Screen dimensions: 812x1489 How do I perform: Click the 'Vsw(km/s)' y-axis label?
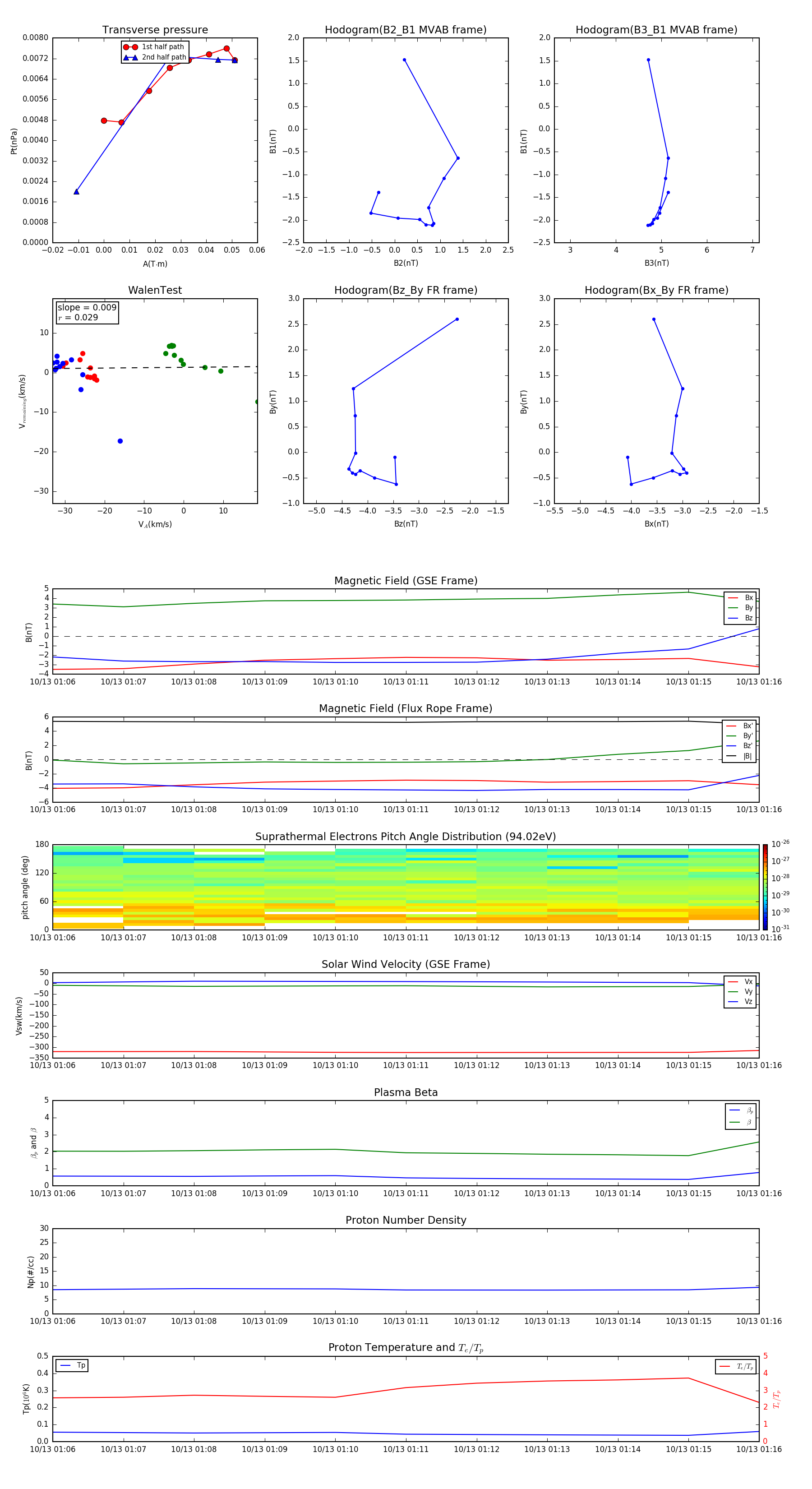click(x=18, y=1016)
